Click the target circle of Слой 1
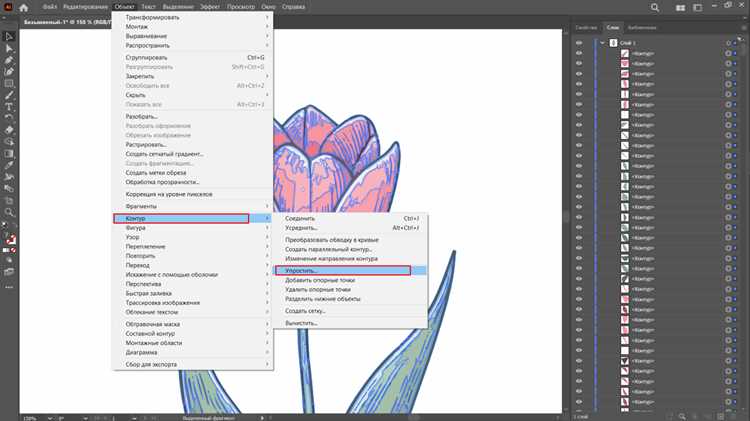This screenshot has width=750, height=421. click(x=728, y=43)
